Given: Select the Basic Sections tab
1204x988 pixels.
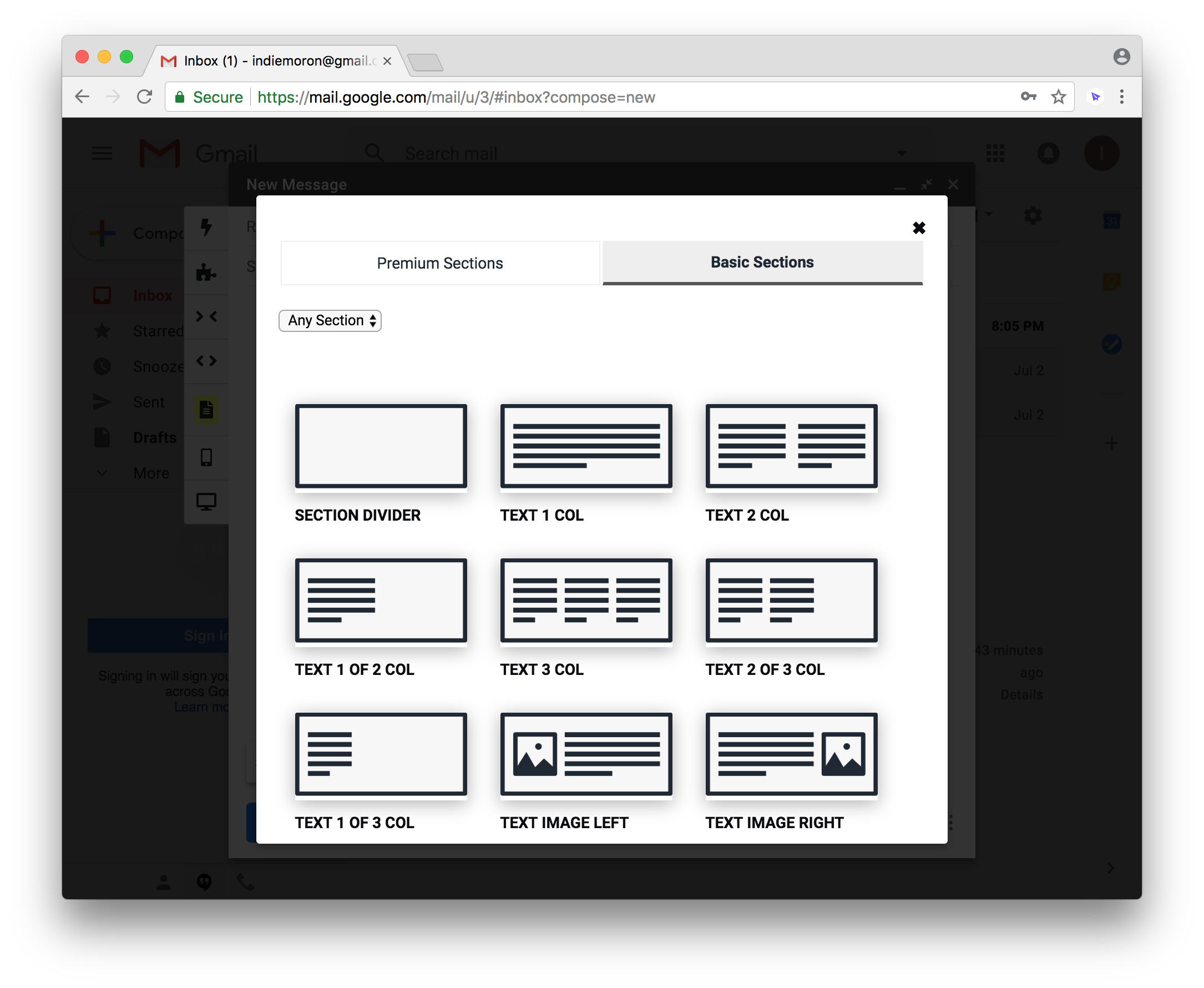Looking at the screenshot, I should pos(762,263).
